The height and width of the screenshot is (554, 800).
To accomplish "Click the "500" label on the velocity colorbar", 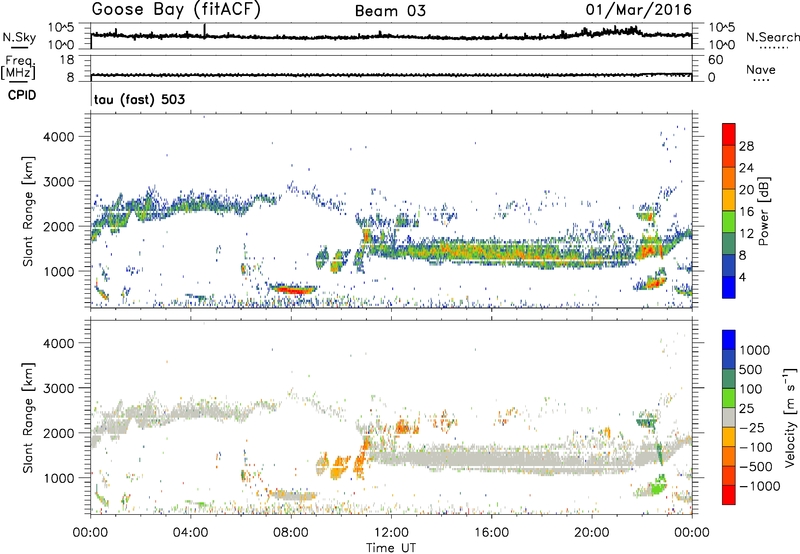I will click(750, 370).
